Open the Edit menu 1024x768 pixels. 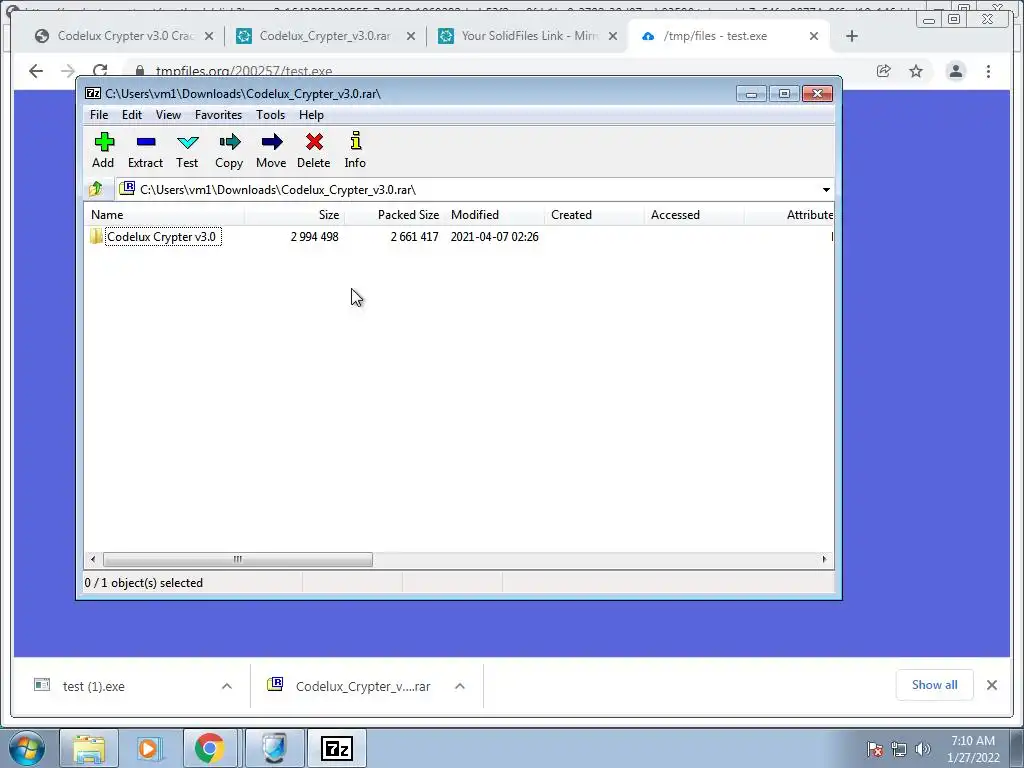click(x=132, y=115)
